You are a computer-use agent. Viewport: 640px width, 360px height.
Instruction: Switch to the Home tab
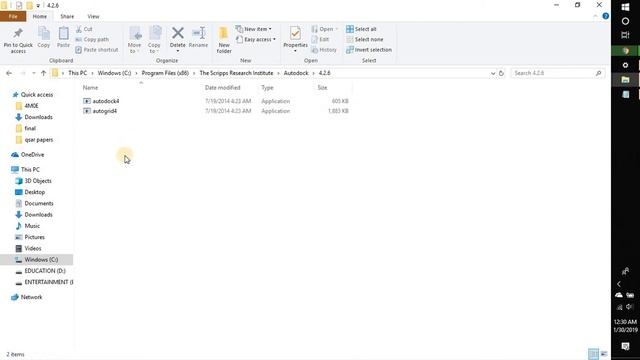(x=40, y=16)
